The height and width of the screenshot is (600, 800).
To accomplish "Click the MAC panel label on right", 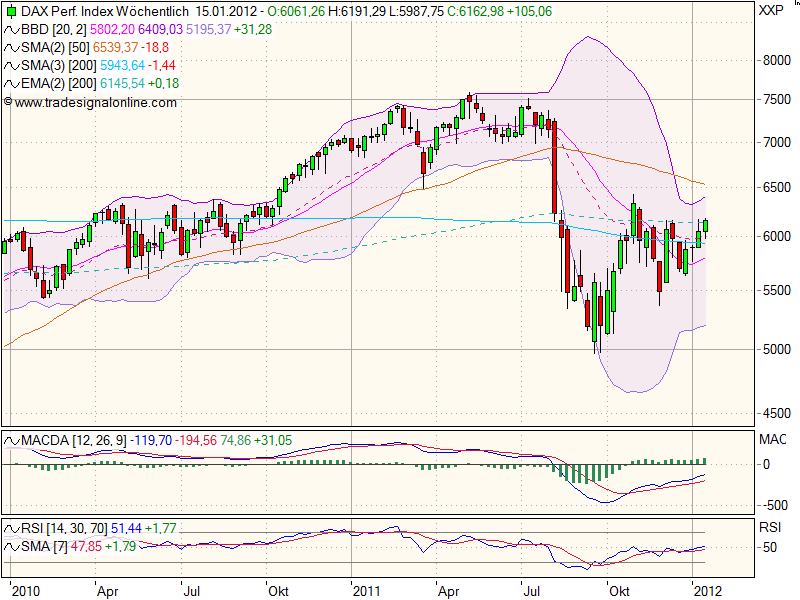I will (772, 439).
